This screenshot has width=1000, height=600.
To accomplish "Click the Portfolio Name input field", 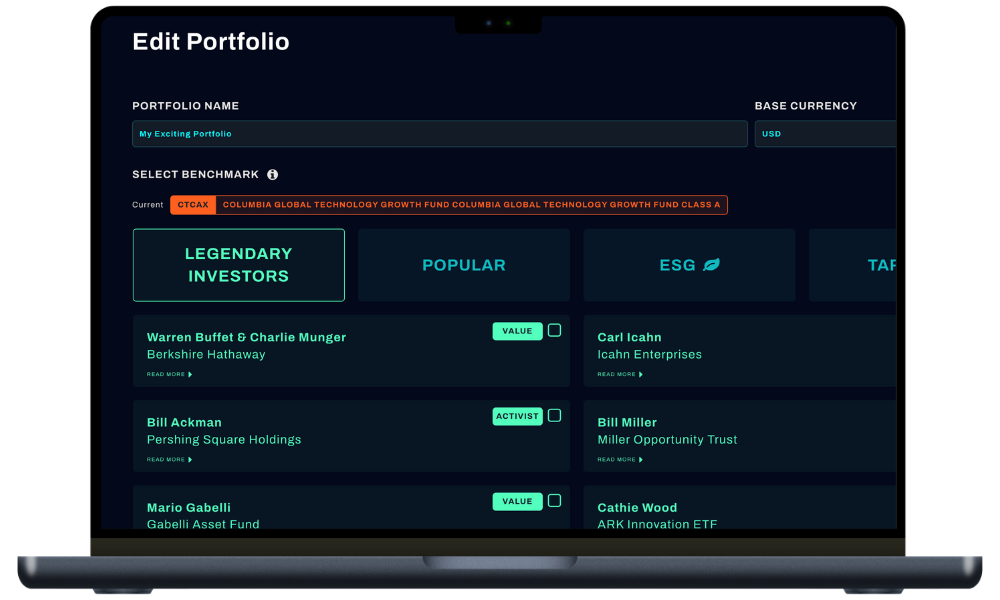I will point(439,134).
